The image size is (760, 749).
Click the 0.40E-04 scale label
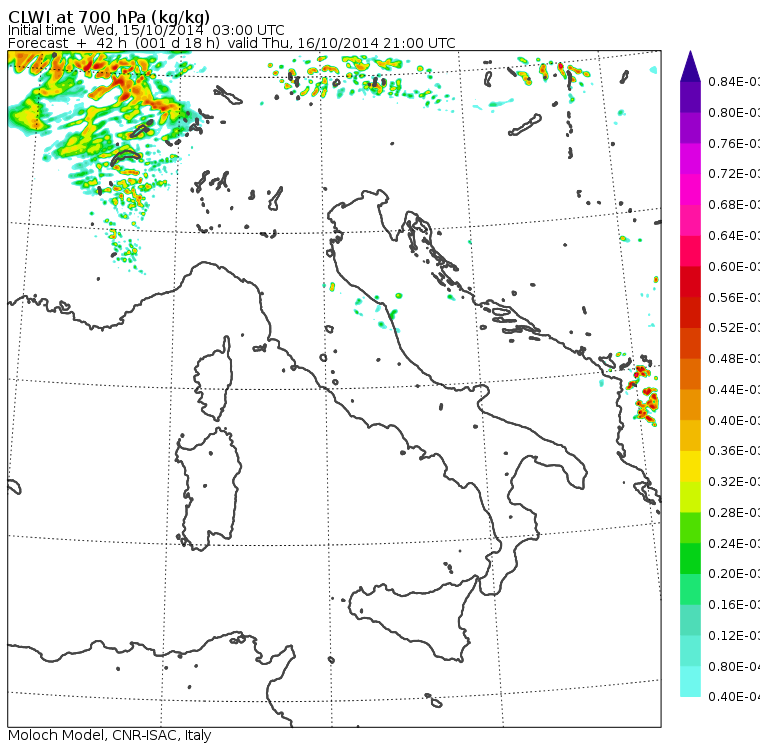(734, 697)
